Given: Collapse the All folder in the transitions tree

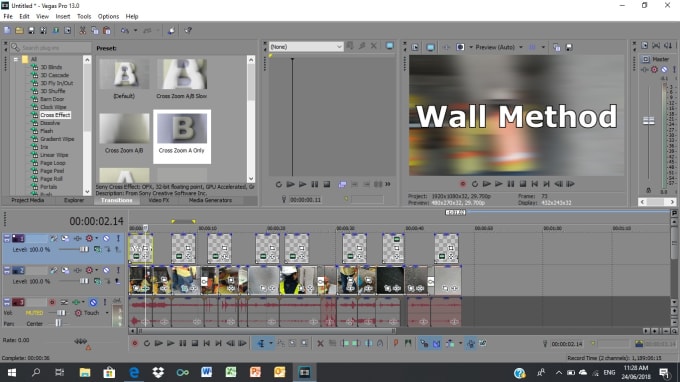Looking at the screenshot, I should pyautogui.click(x=16, y=59).
